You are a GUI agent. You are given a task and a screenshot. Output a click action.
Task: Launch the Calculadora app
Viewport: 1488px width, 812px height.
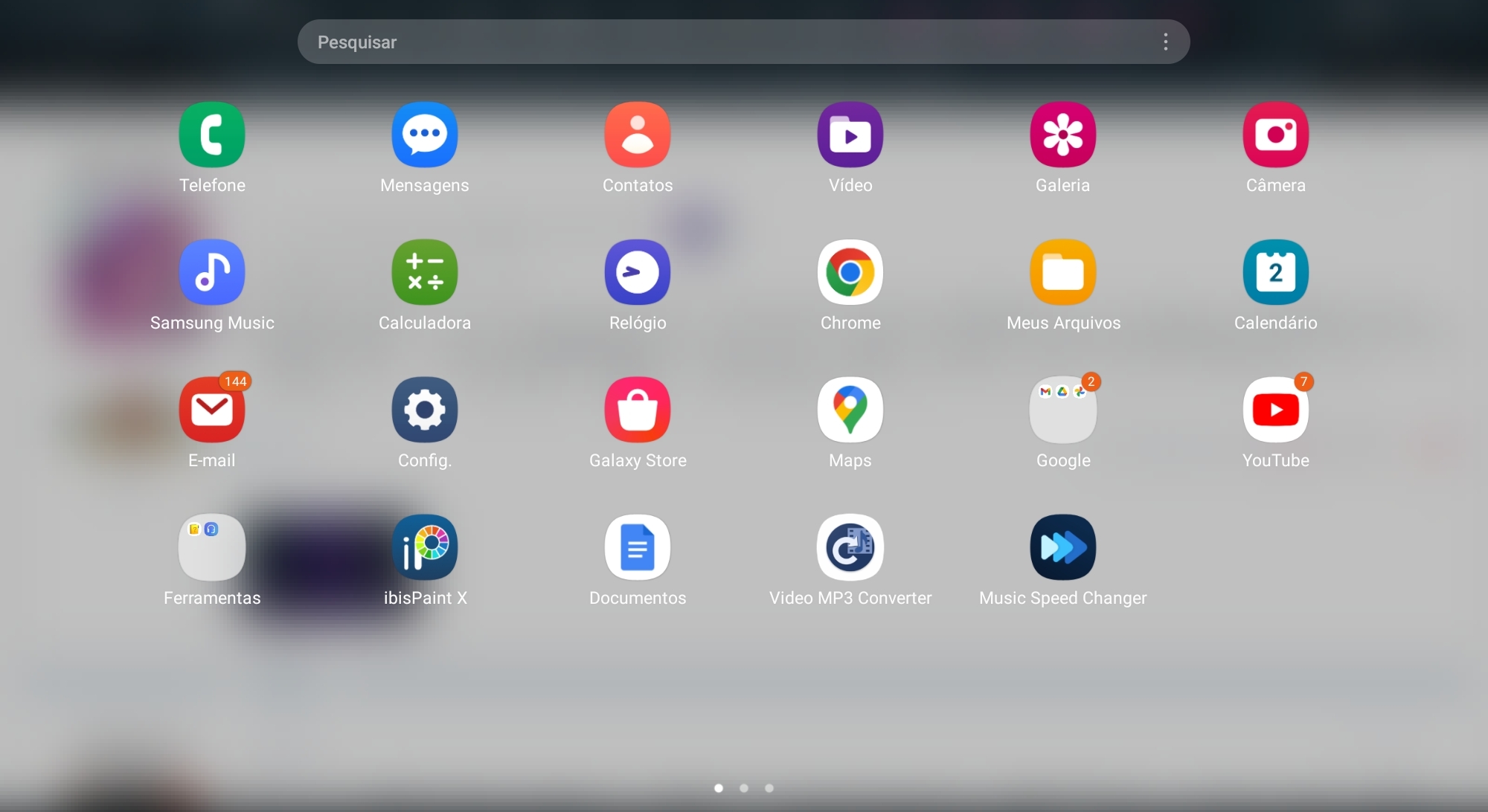click(x=425, y=272)
